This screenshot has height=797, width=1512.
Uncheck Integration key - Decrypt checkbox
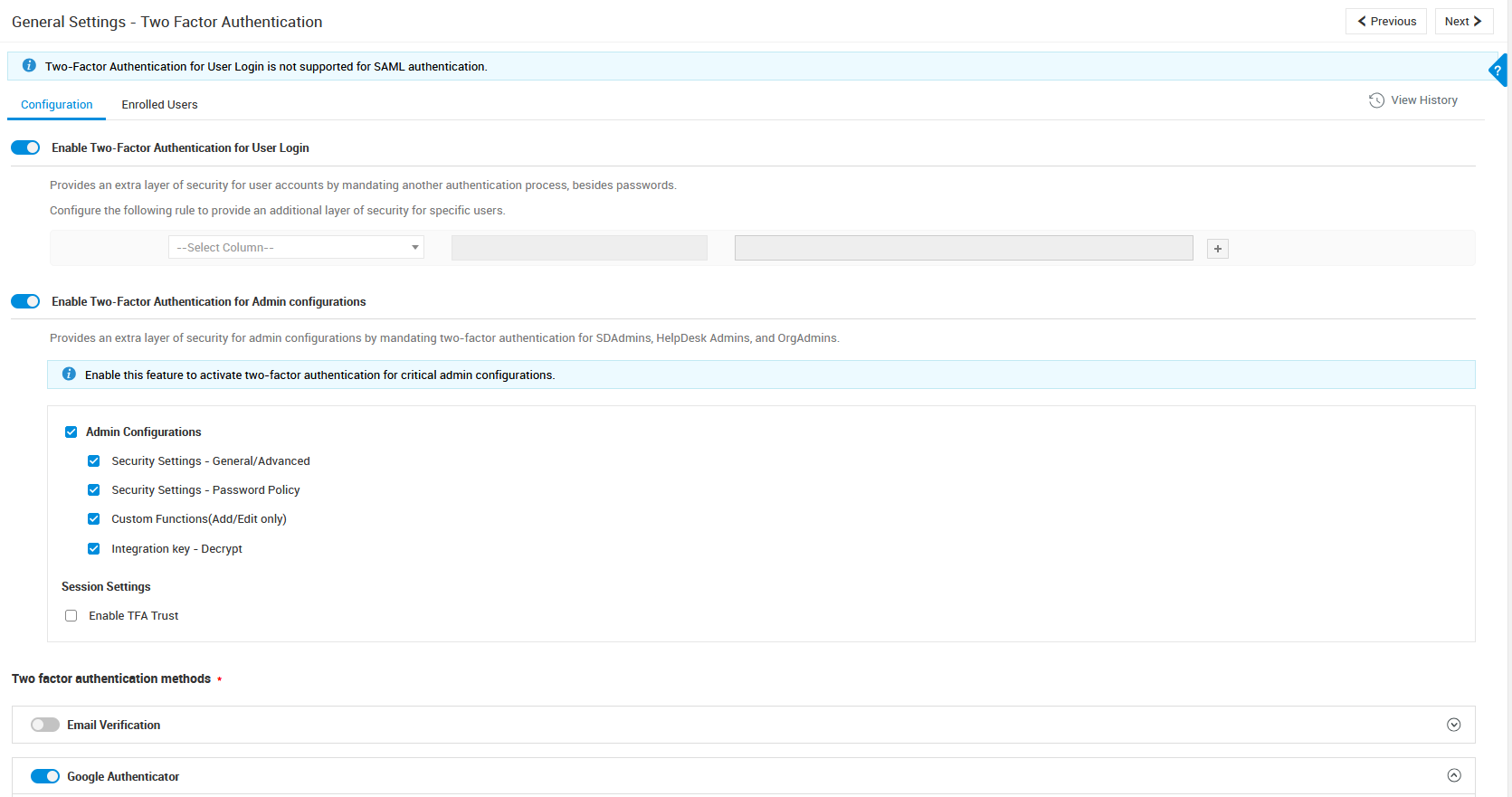pyautogui.click(x=94, y=549)
